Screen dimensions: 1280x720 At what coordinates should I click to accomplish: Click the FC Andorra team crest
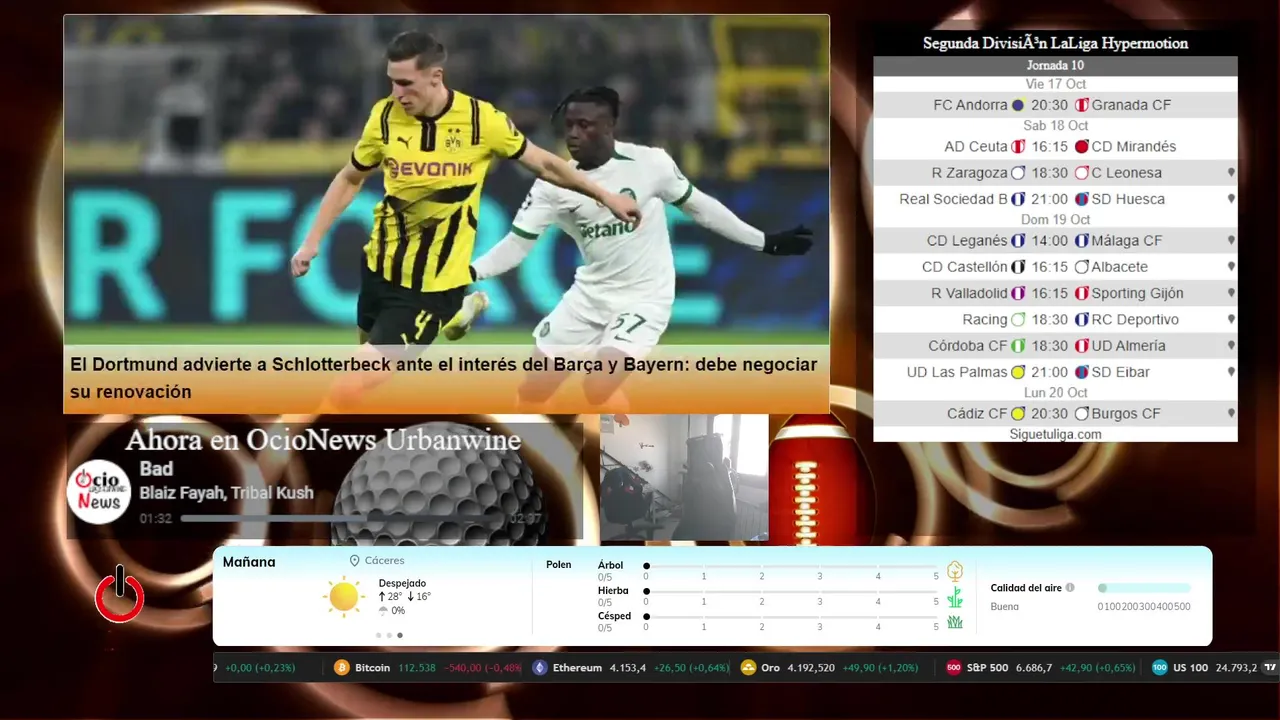1018,105
